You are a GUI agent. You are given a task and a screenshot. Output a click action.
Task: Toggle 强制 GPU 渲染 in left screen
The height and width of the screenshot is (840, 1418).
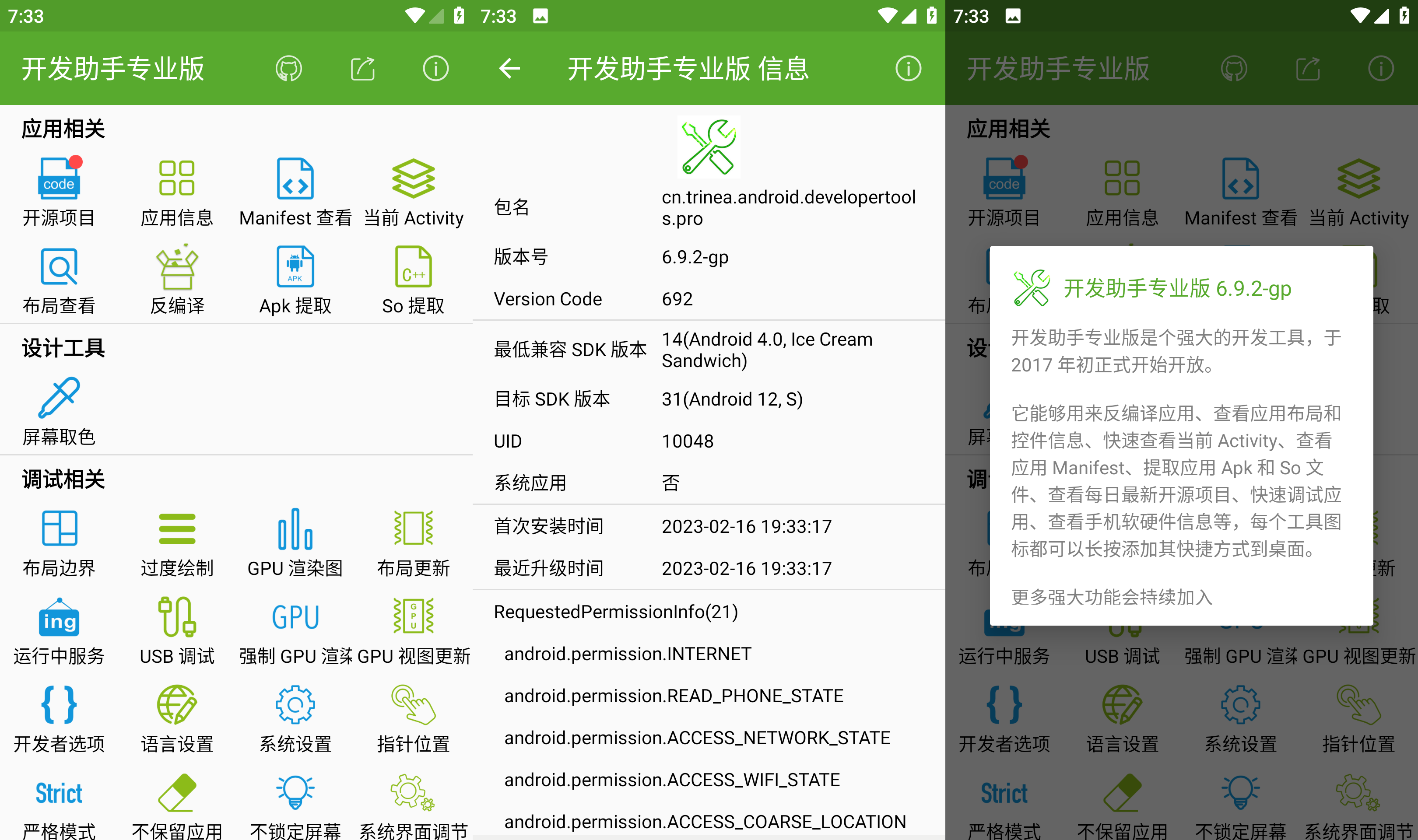coord(295,631)
